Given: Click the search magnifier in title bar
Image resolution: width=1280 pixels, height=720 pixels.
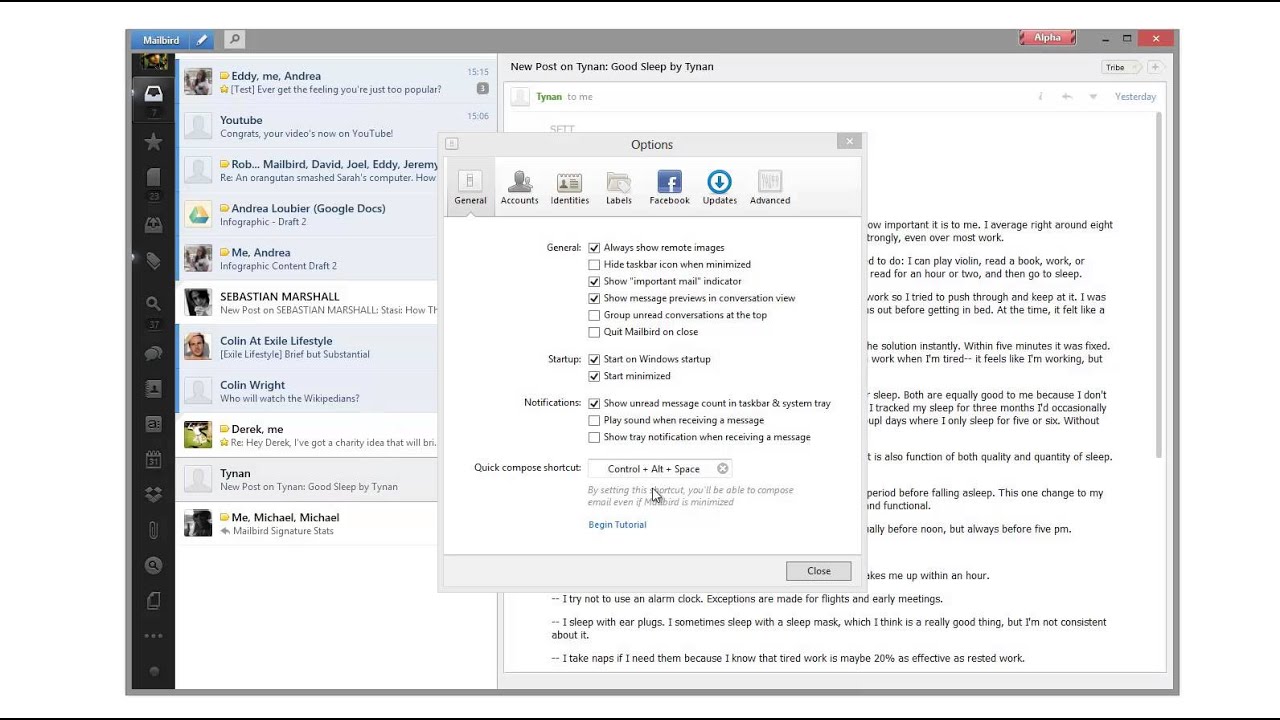Looking at the screenshot, I should pos(234,40).
